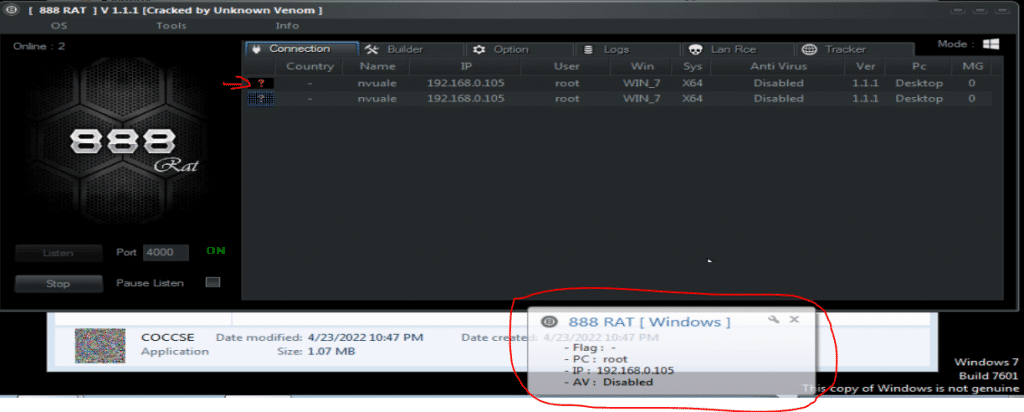The height and width of the screenshot is (412, 1024).
Task: Sort by the Pc column header
Action: 919,66
